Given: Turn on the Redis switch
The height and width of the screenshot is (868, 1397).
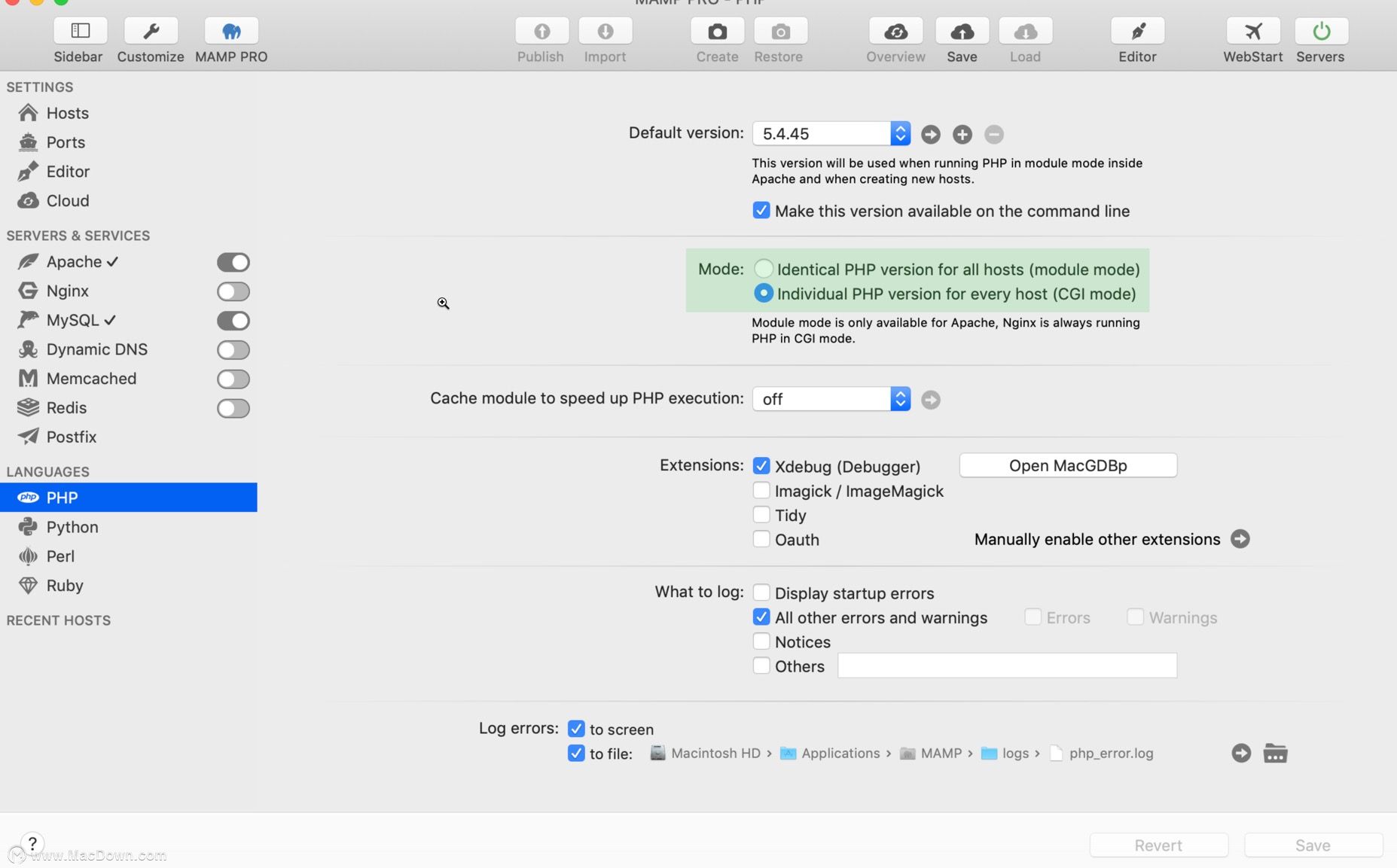Looking at the screenshot, I should click(x=233, y=408).
